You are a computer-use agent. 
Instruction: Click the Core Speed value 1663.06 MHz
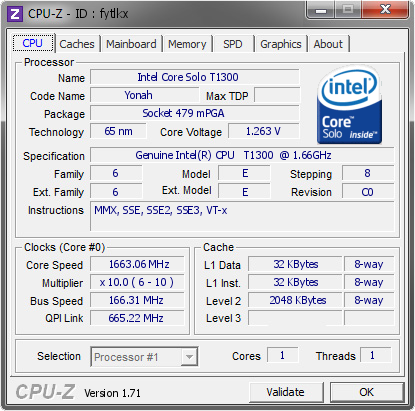point(137,264)
